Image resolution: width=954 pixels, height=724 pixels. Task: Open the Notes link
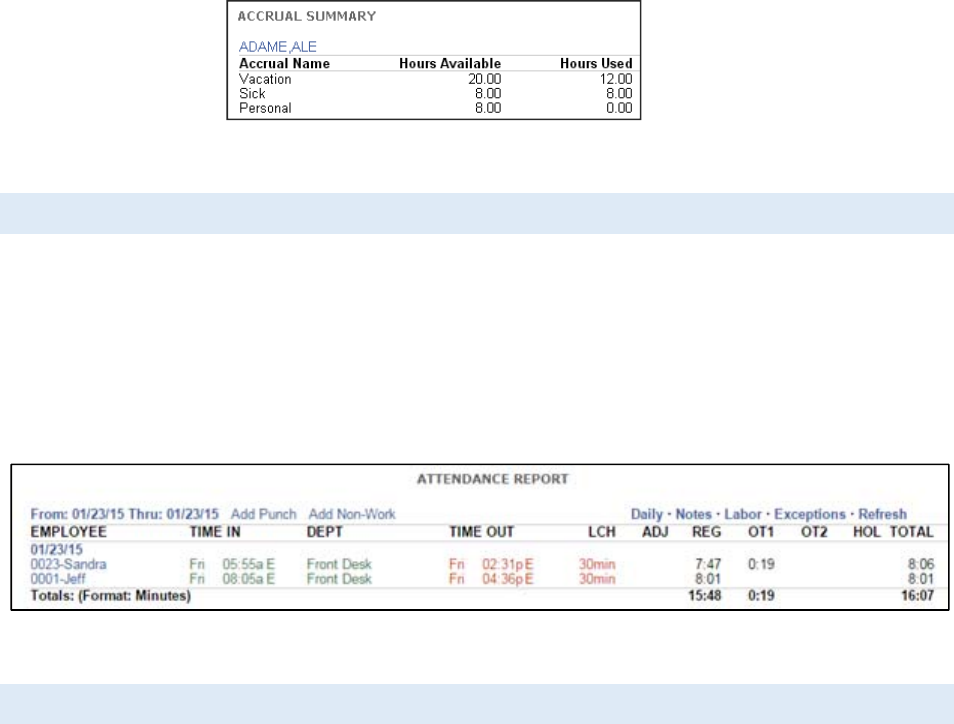click(x=693, y=514)
